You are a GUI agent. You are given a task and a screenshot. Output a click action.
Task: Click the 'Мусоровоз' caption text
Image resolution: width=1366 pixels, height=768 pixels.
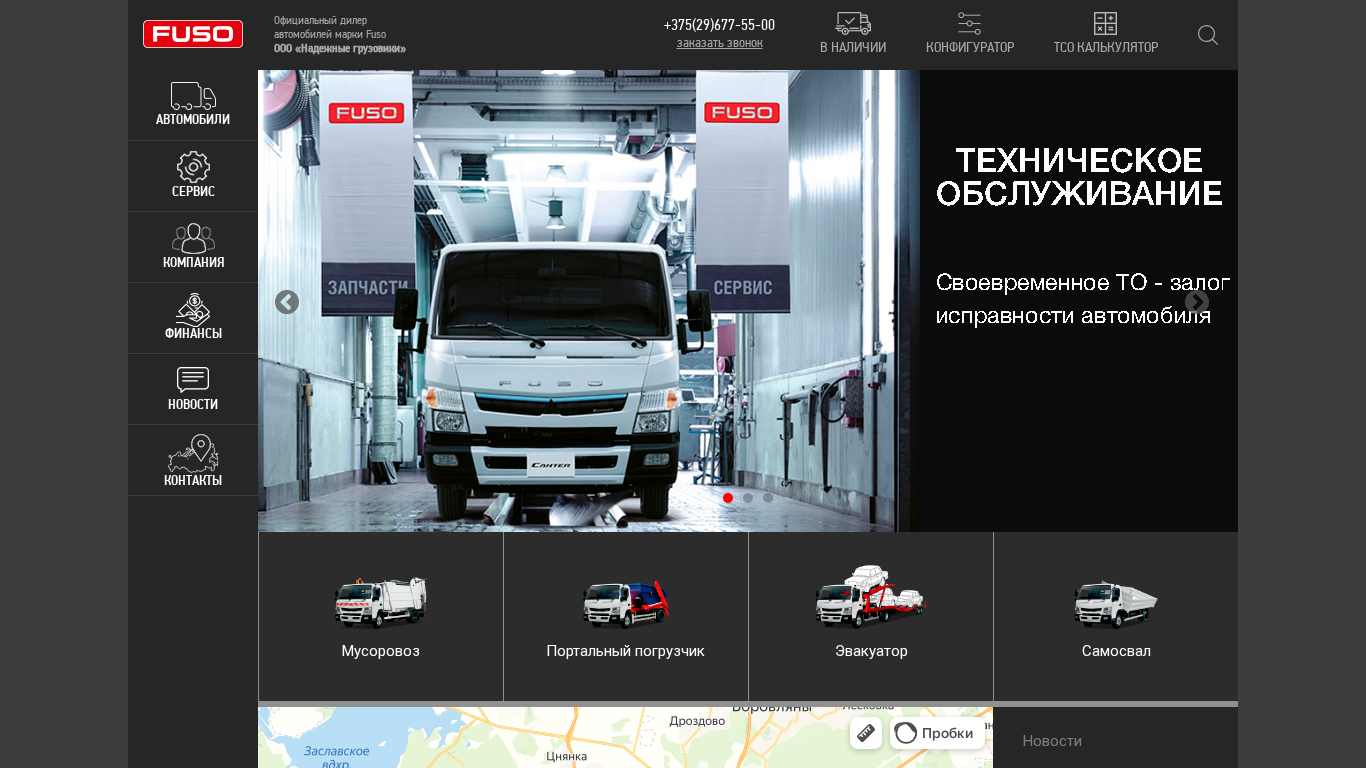(x=381, y=651)
